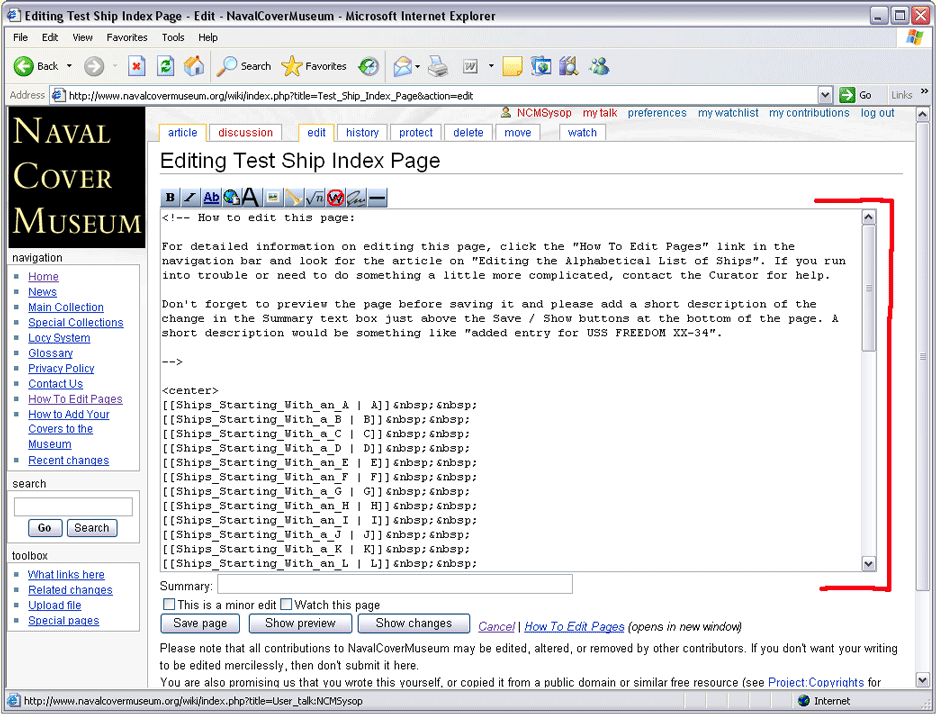Open the Tools menu

tap(173, 37)
